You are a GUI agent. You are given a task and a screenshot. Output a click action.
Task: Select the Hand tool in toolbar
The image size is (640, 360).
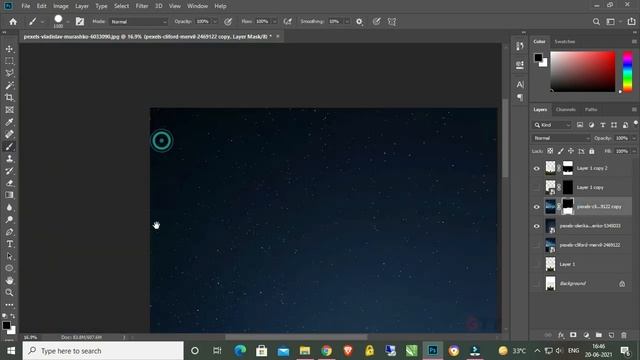[x=9, y=280]
